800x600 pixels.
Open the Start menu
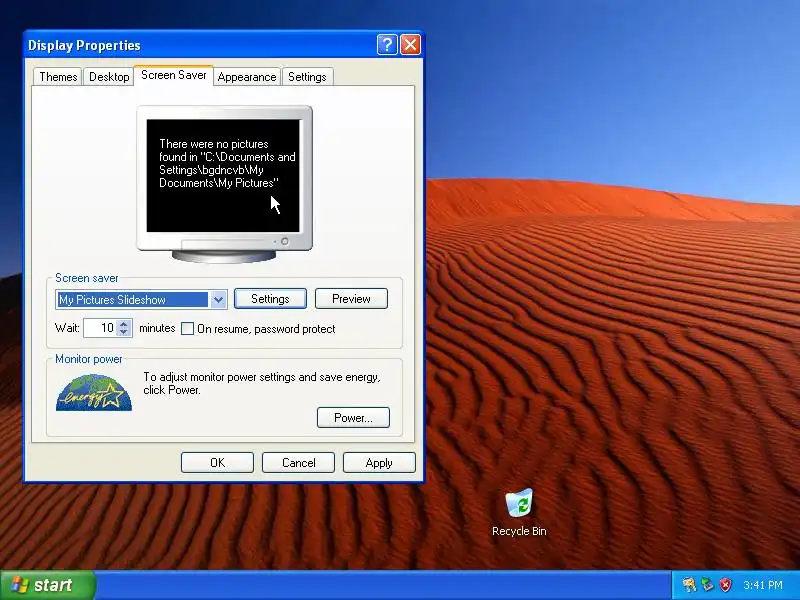pyautogui.click(x=48, y=585)
